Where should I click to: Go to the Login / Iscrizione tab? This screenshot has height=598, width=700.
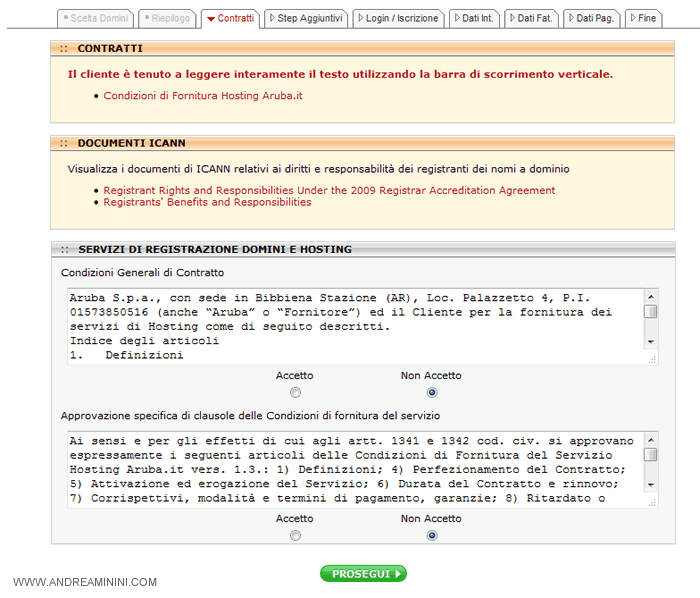[398, 18]
